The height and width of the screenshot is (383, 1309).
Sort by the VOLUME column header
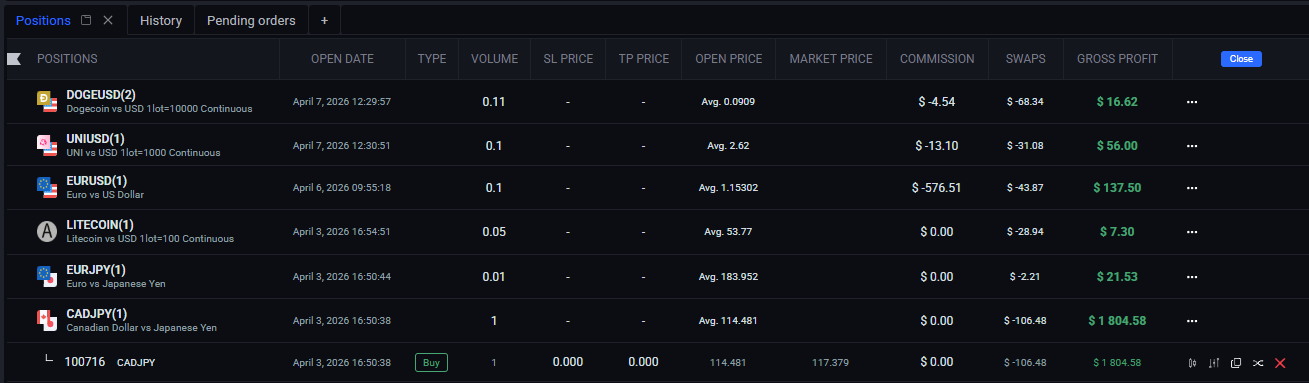(x=494, y=59)
